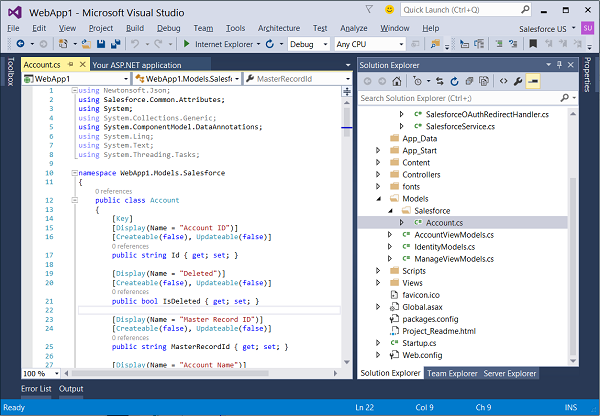Expand the Controllers folder node
Screen dimensions: 600x416
(x=378, y=175)
